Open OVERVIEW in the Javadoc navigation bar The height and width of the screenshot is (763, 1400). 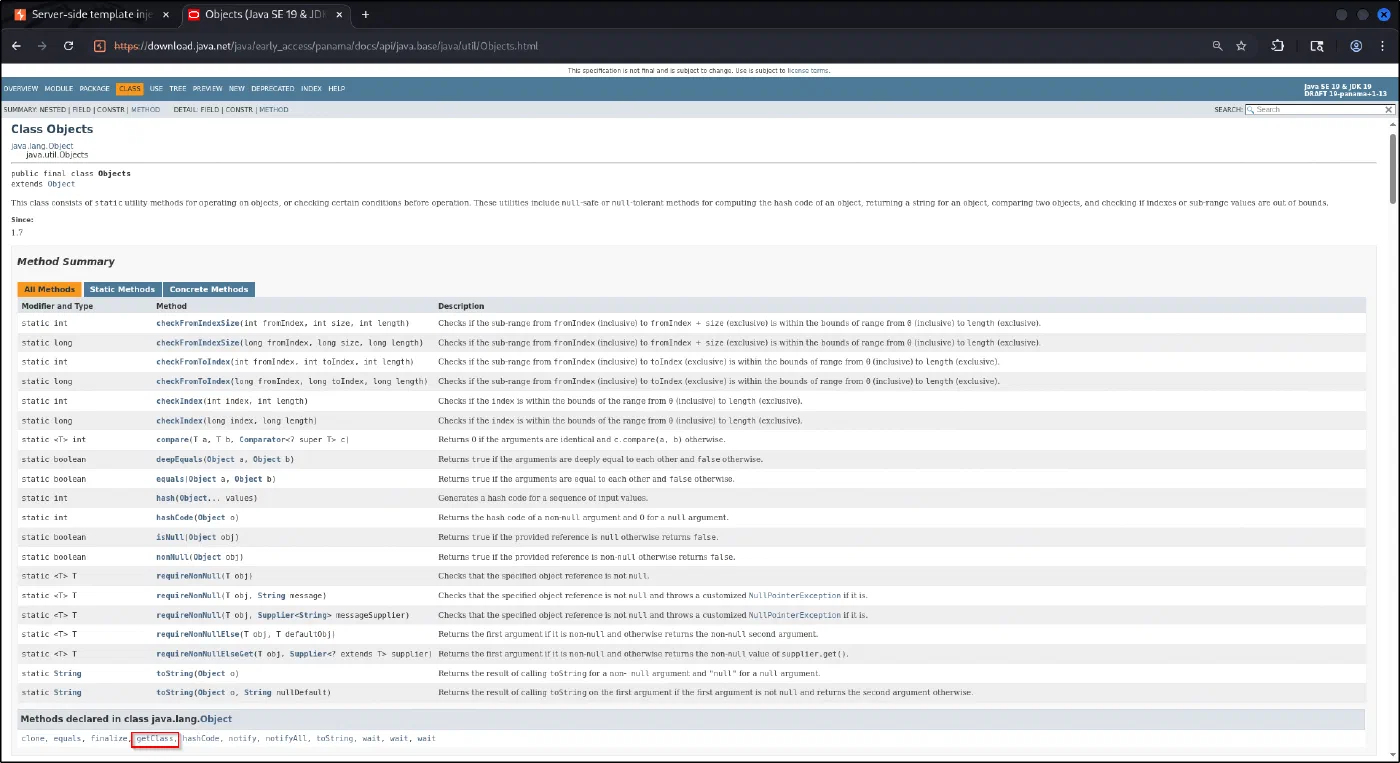pyautogui.click(x=20, y=89)
